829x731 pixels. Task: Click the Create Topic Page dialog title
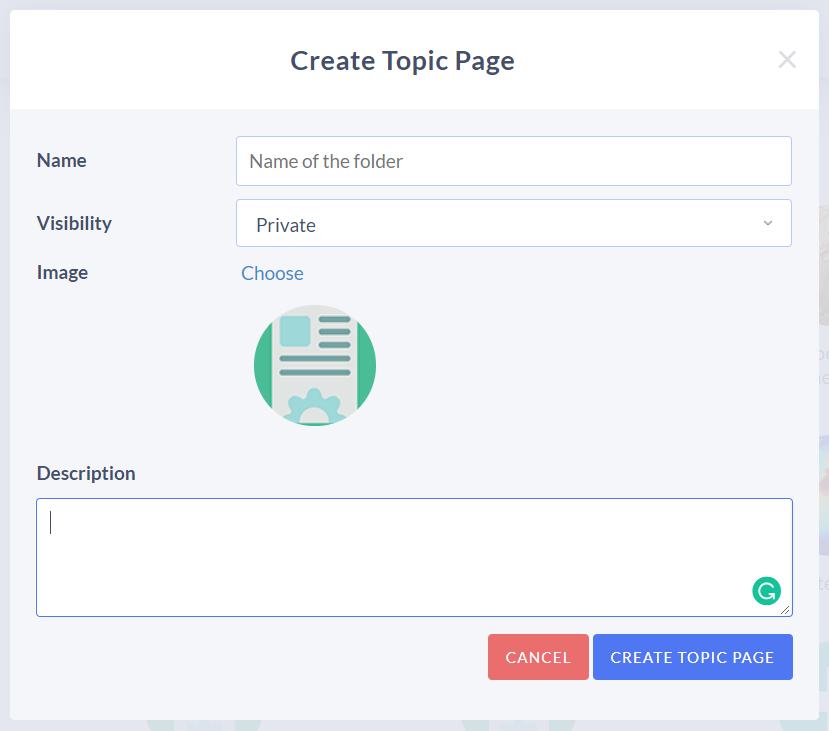pyautogui.click(x=402, y=61)
